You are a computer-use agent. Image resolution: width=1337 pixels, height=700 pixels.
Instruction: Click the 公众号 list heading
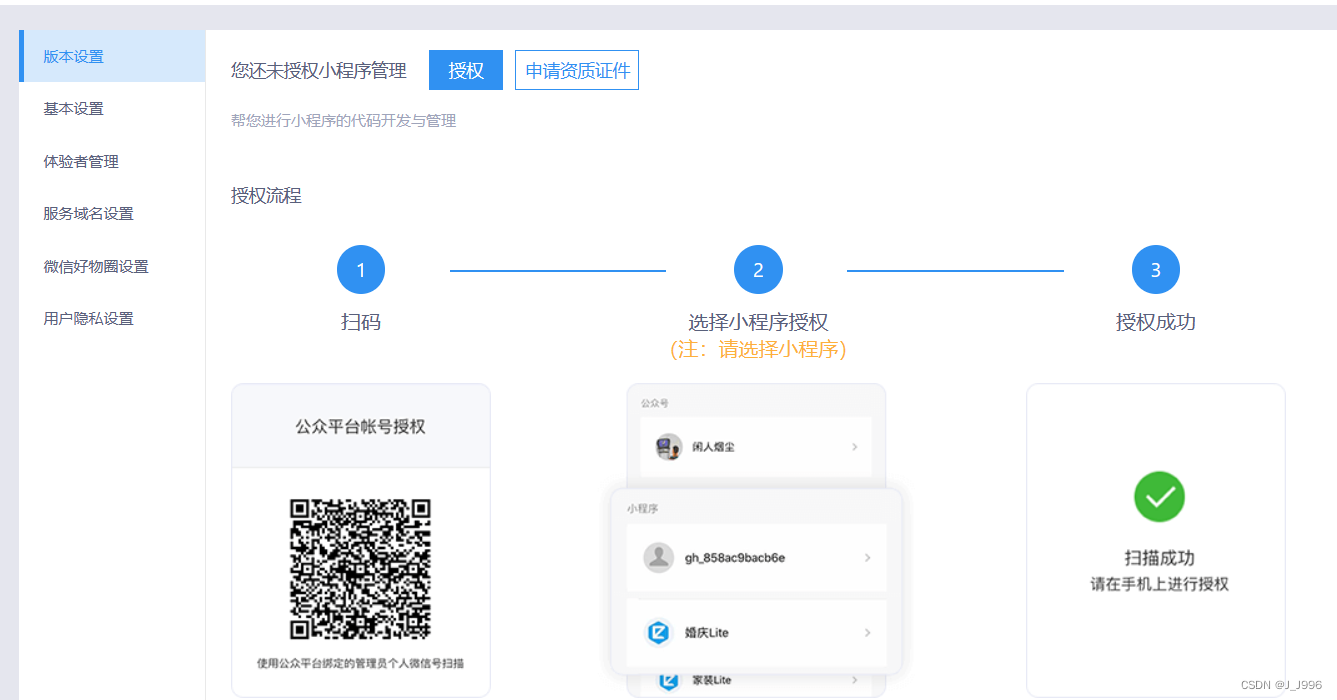(655, 403)
